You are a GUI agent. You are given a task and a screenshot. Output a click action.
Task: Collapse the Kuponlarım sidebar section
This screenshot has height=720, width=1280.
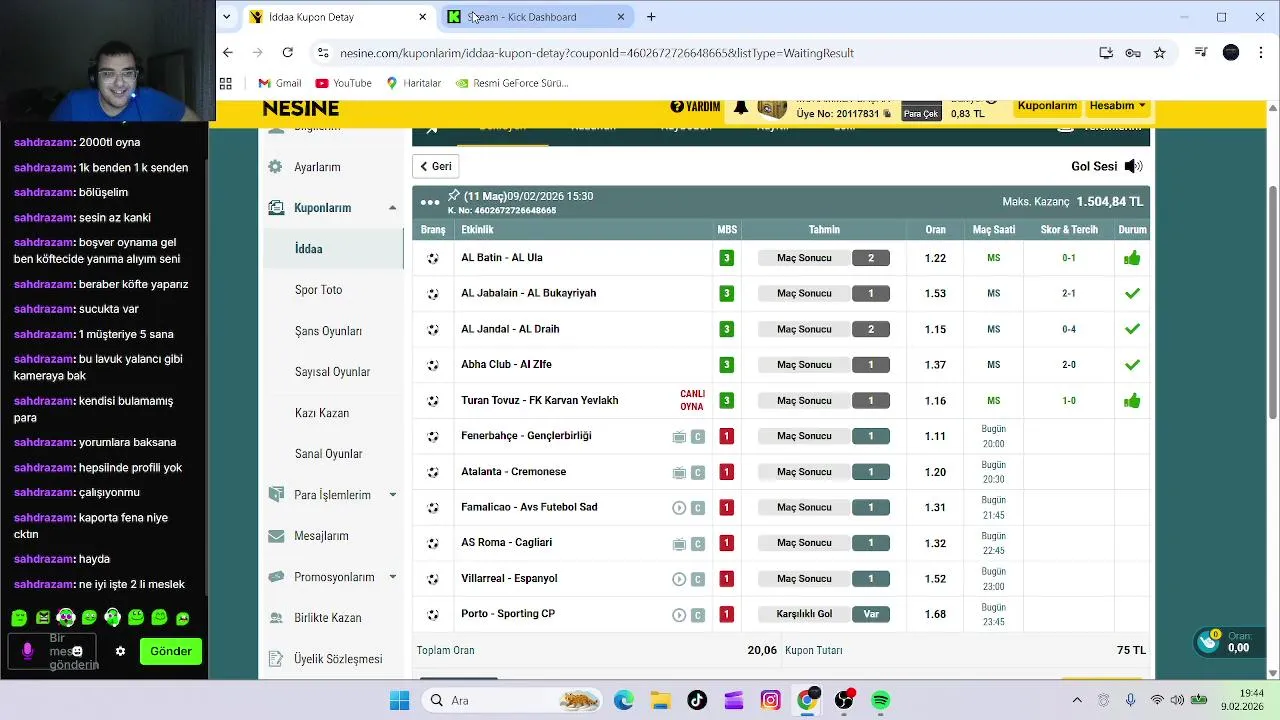pos(392,208)
